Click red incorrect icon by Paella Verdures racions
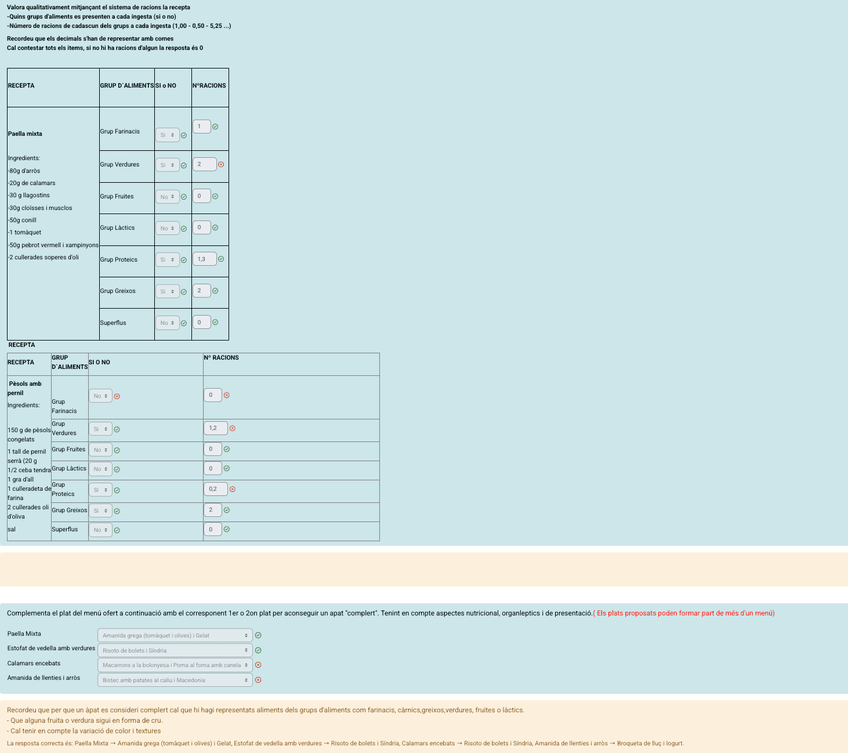Screen dimensions: 848x753 pyautogui.click(x=221, y=164)
